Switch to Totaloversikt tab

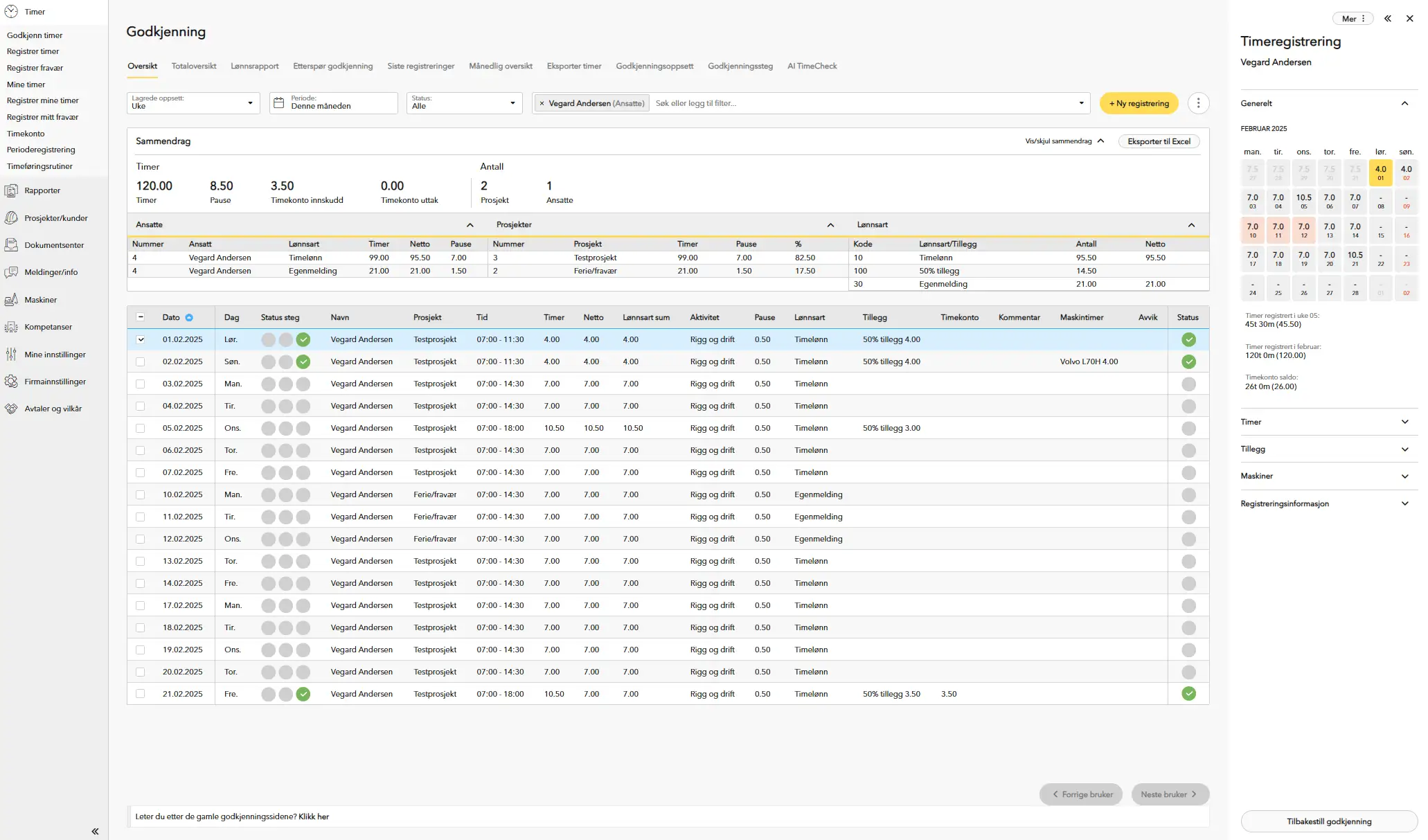tap(194, 66)
